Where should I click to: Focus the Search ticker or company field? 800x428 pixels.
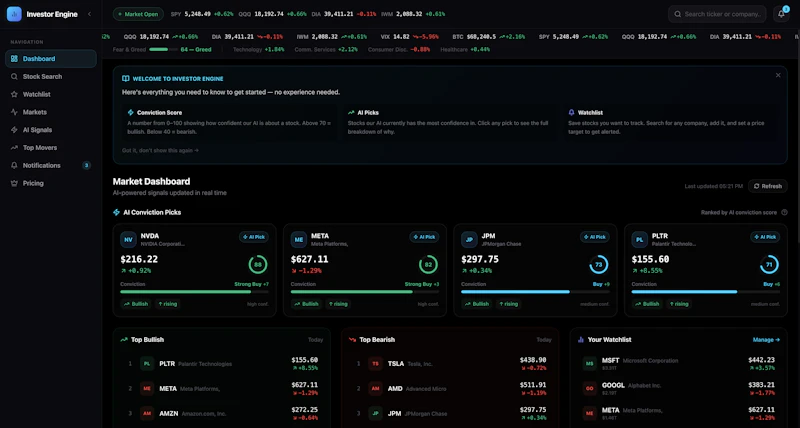(x=717, y=14)
